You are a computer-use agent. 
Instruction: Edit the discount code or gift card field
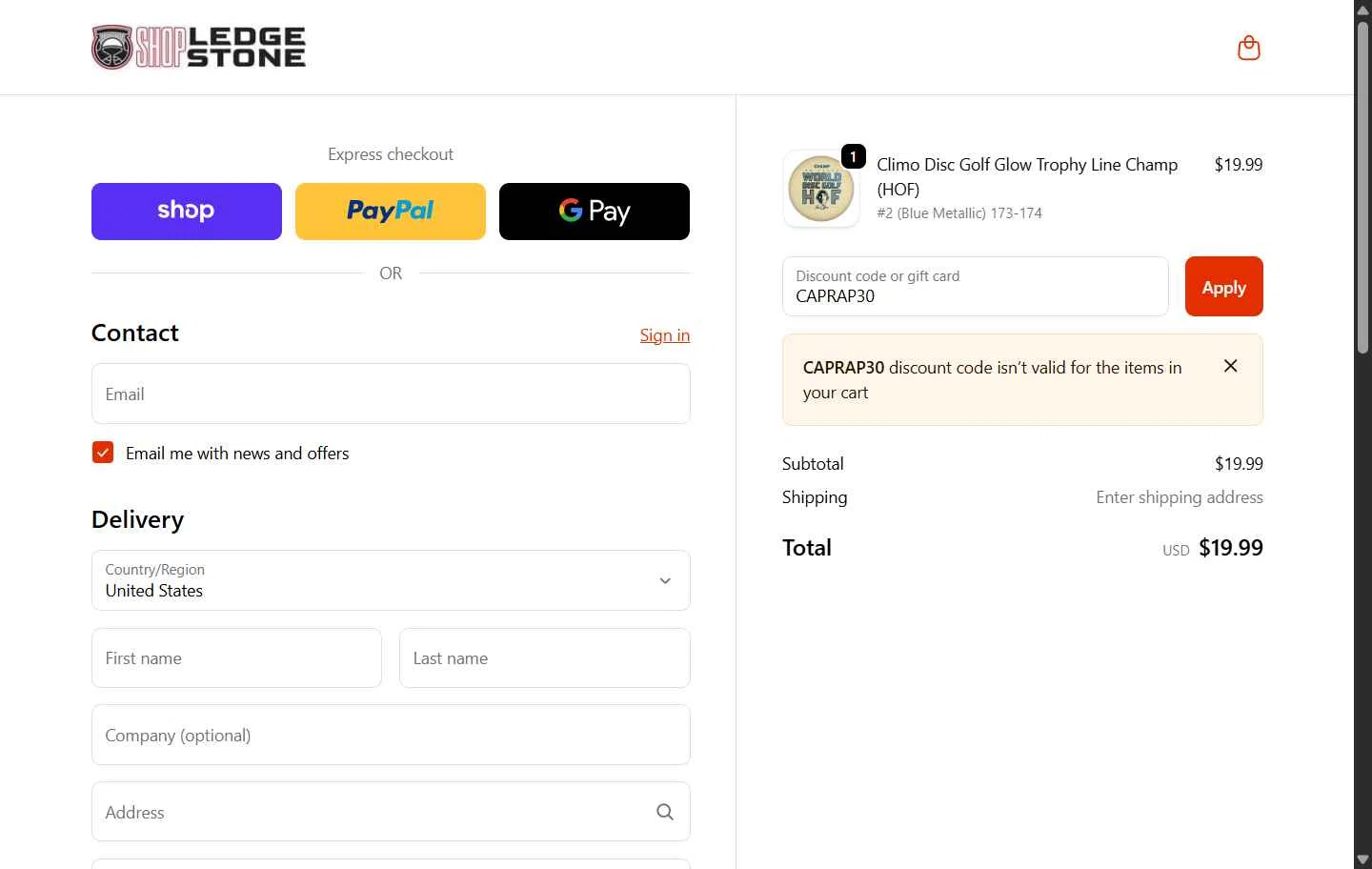pos(975,286)
